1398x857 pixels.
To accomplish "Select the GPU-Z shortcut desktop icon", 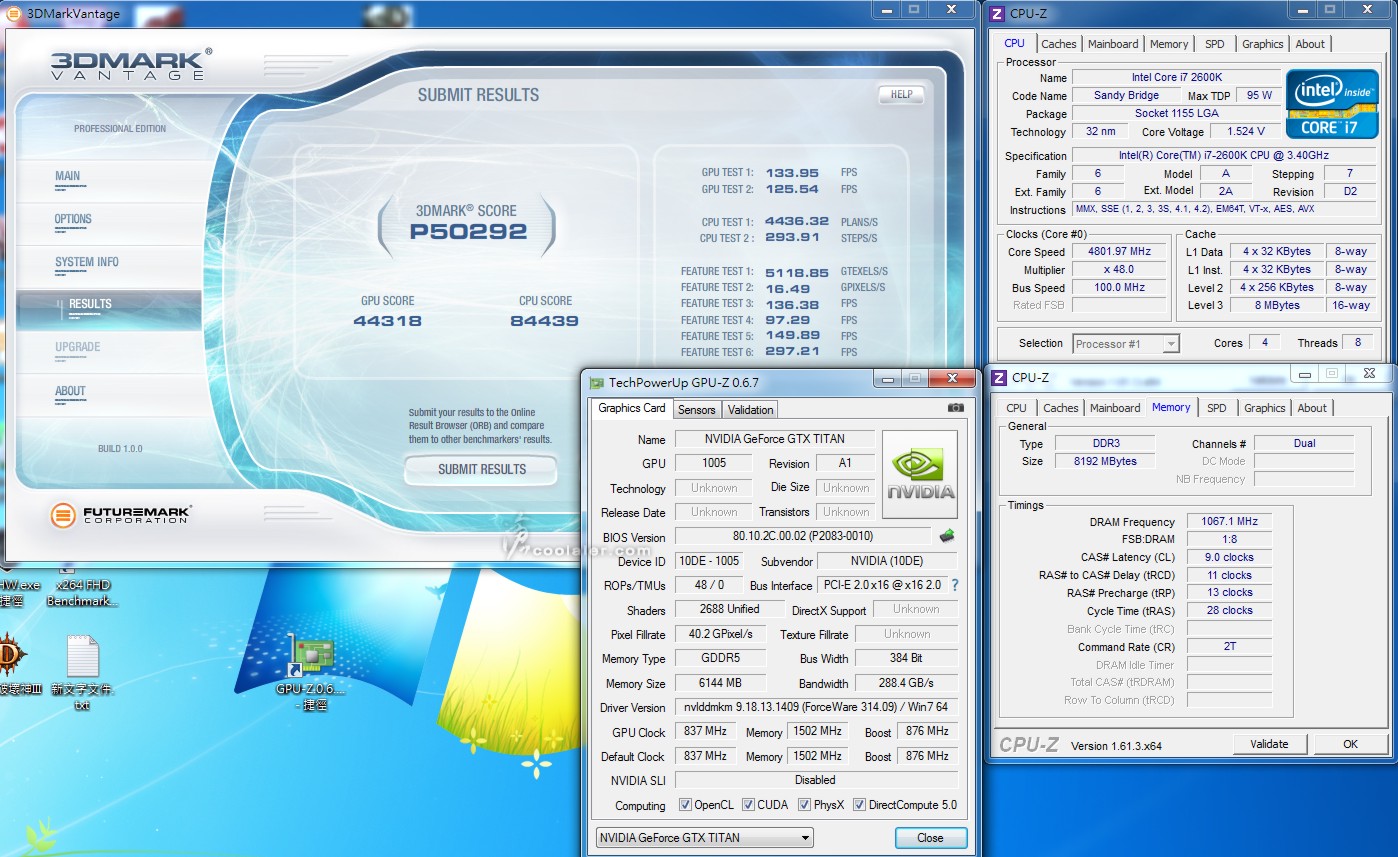I will click(310, 673).
